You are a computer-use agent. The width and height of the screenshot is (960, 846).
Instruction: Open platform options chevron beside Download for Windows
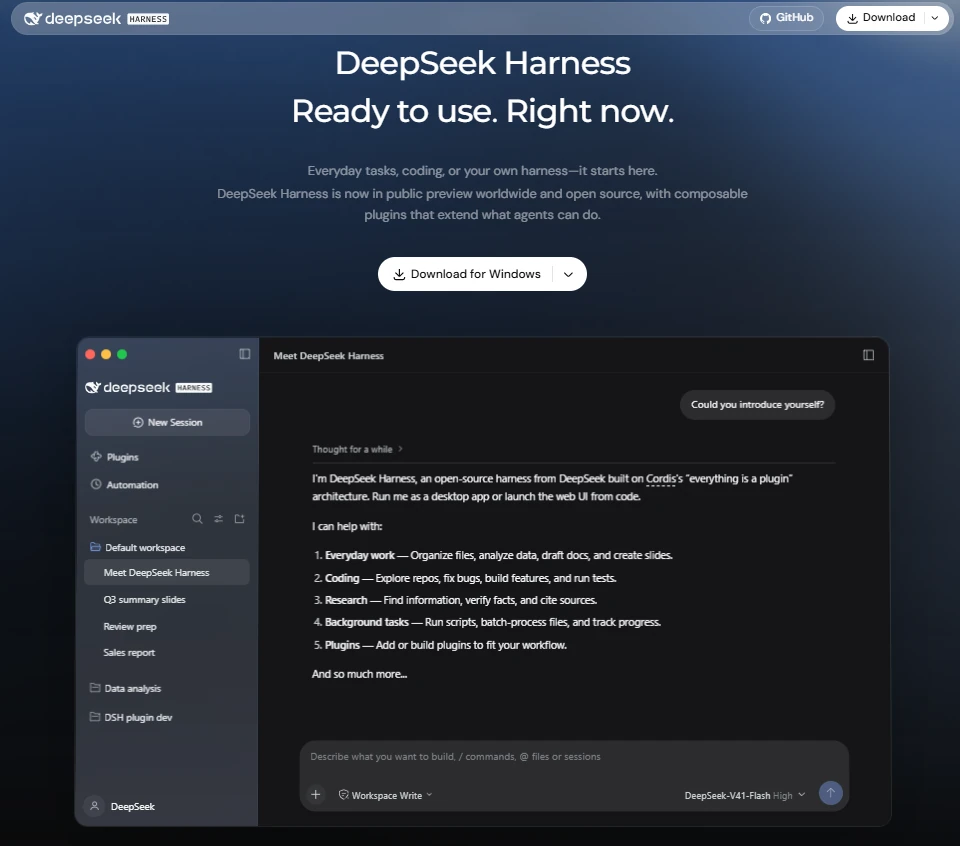point(568,274)
